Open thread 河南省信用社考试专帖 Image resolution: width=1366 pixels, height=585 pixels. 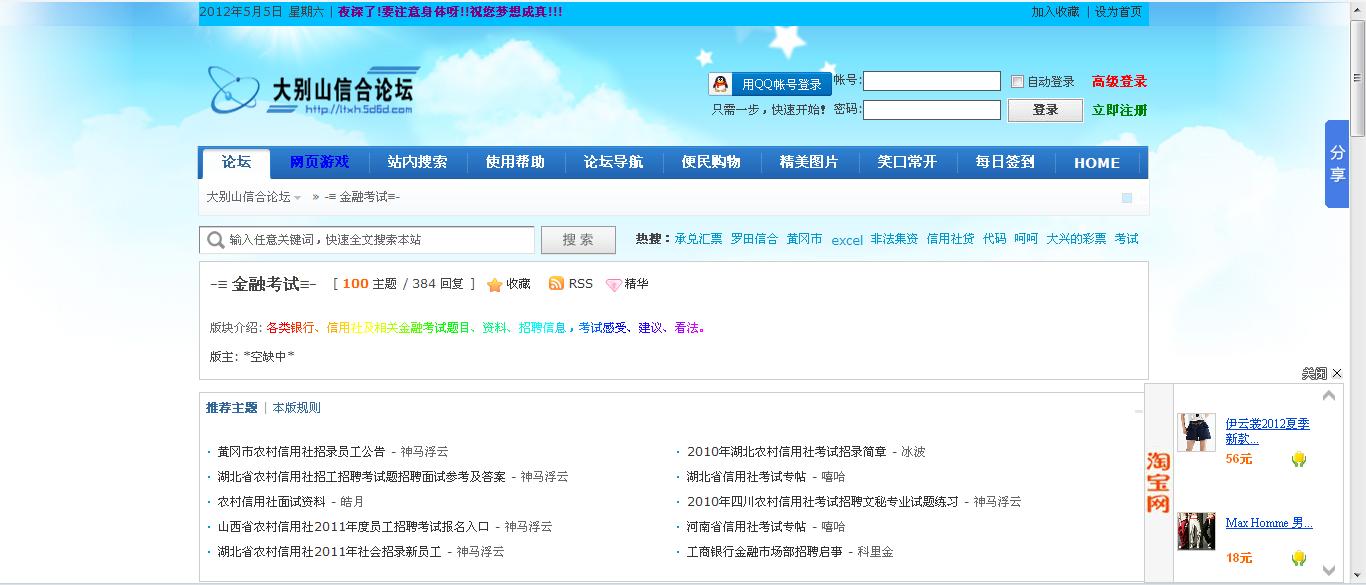tap(746, 527)
